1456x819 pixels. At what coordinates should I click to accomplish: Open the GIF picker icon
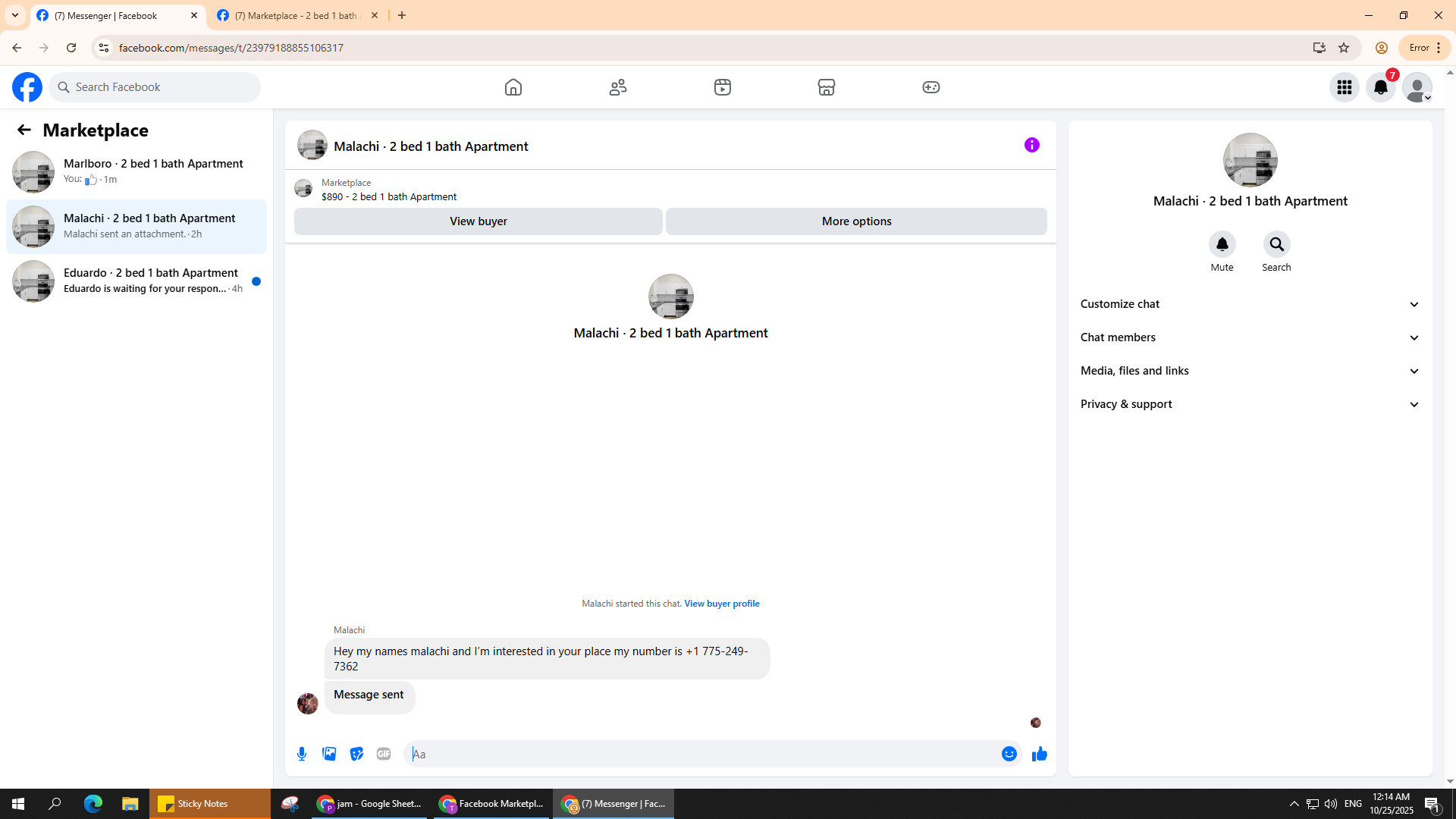click(x=384, y=754)
